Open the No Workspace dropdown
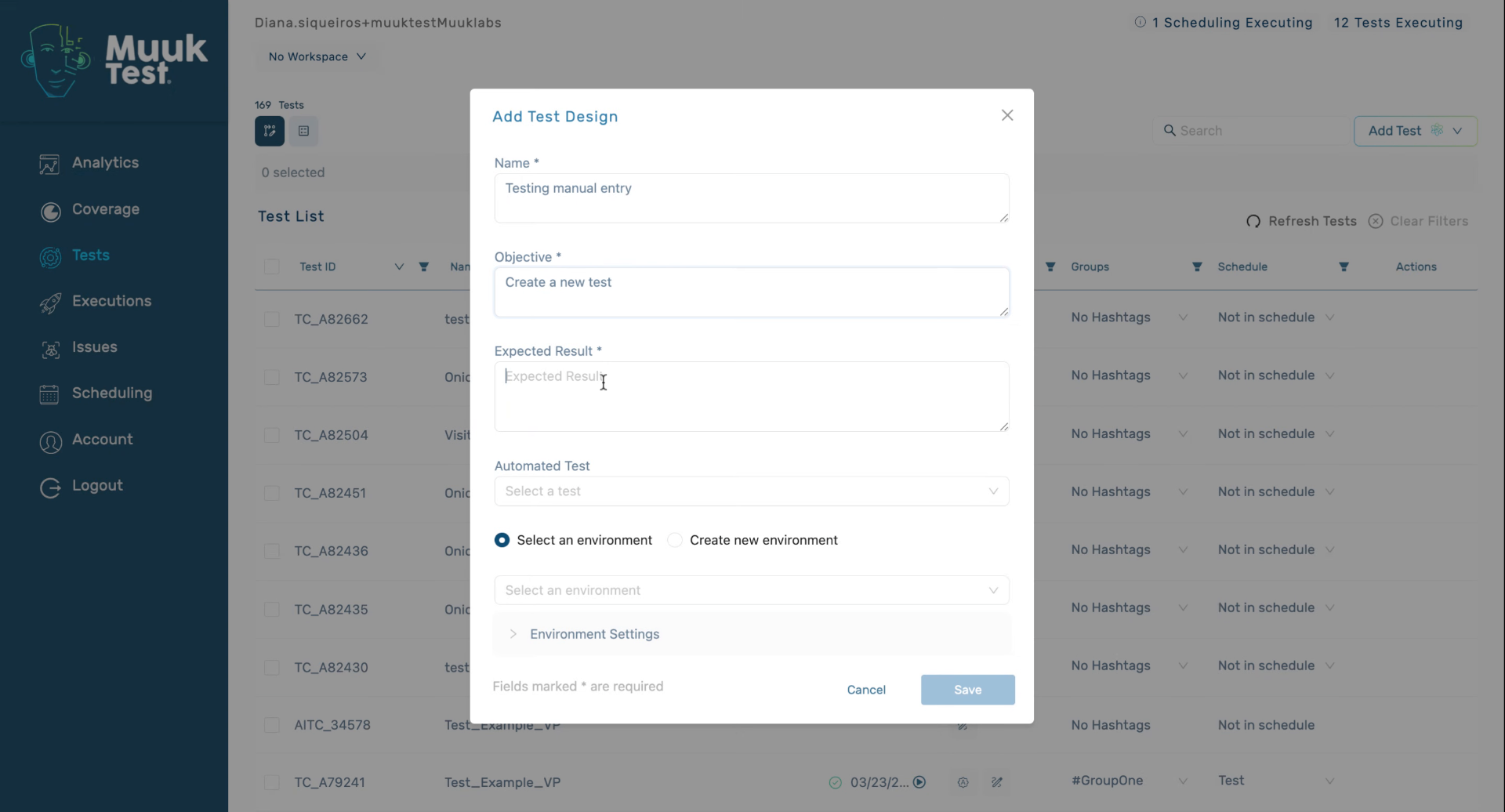The width and height of the screenshot is (1505, 812). pos(317,56)
